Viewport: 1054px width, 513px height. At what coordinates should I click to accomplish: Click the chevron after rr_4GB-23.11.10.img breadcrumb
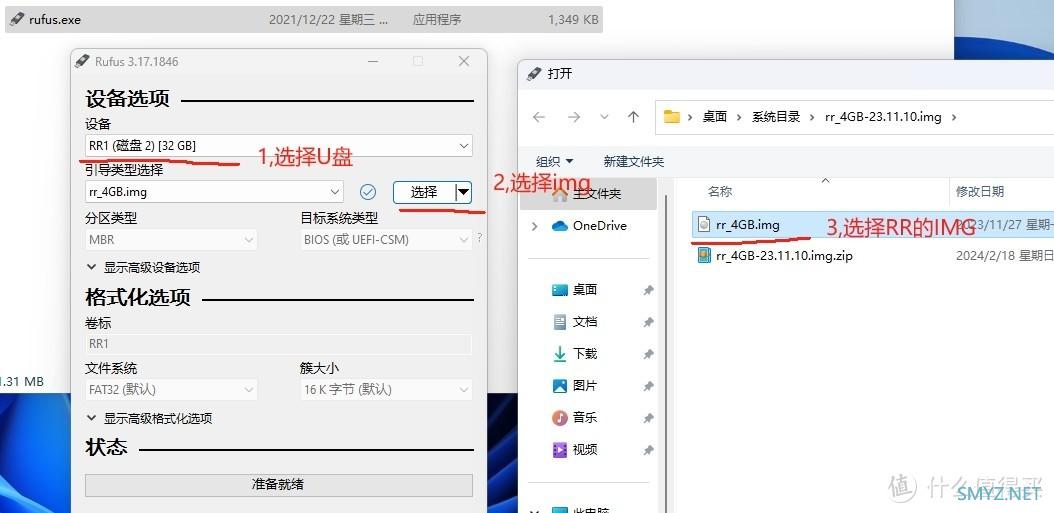tap(953, 117)
